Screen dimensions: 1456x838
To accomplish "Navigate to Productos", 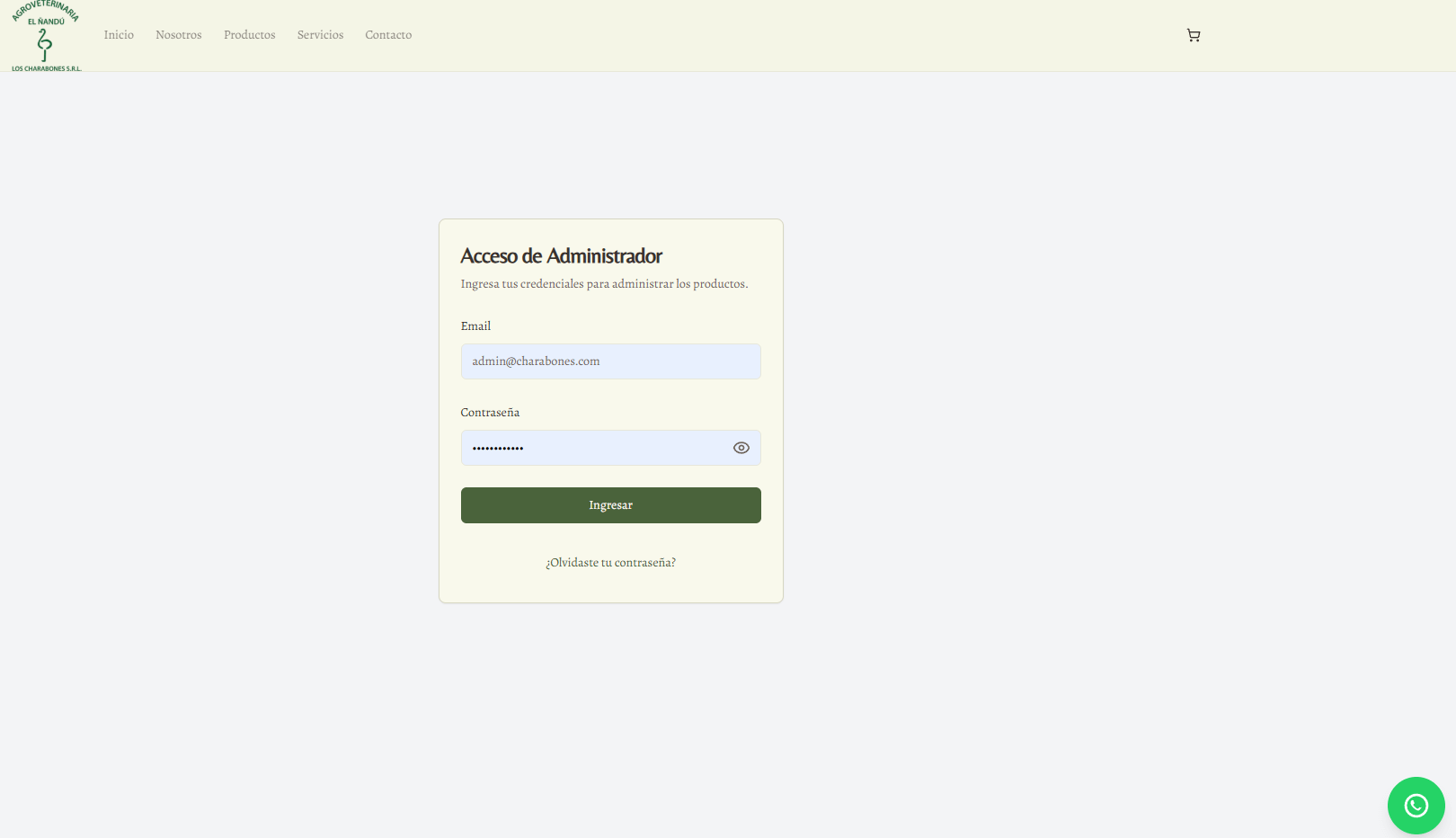I will tap(249, 35).
